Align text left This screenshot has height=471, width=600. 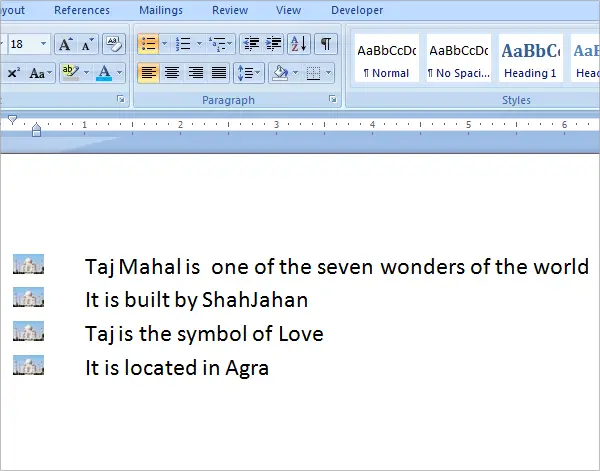148,73
